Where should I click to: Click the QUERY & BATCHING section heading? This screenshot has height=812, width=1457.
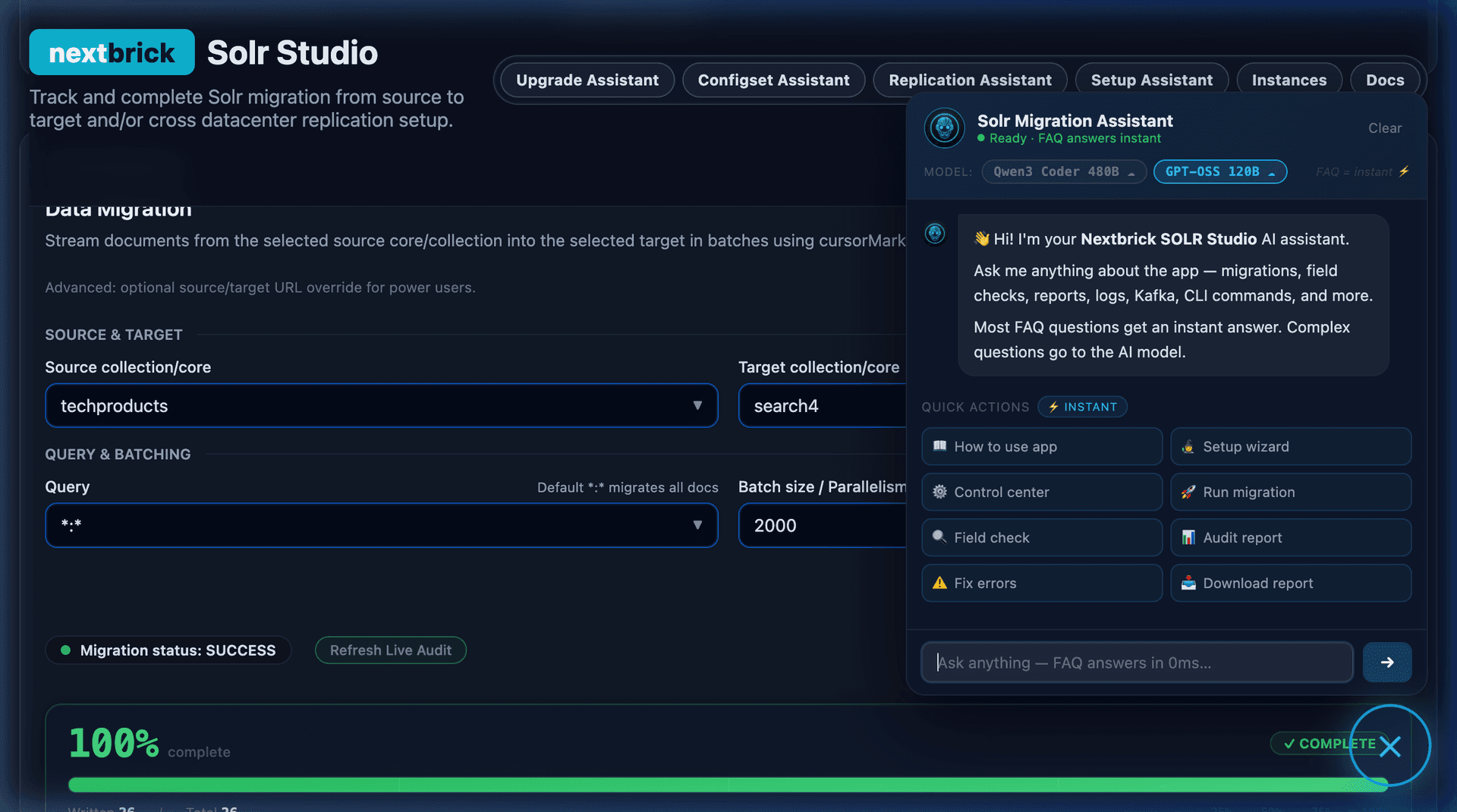click(x=118, y=454)
